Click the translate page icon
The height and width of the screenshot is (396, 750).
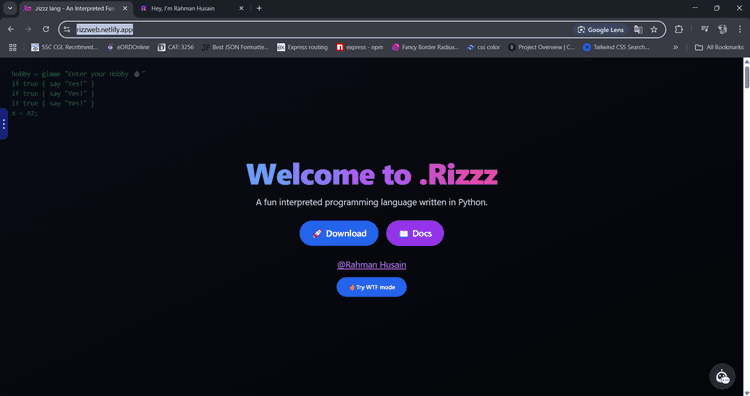click(638, 30)
